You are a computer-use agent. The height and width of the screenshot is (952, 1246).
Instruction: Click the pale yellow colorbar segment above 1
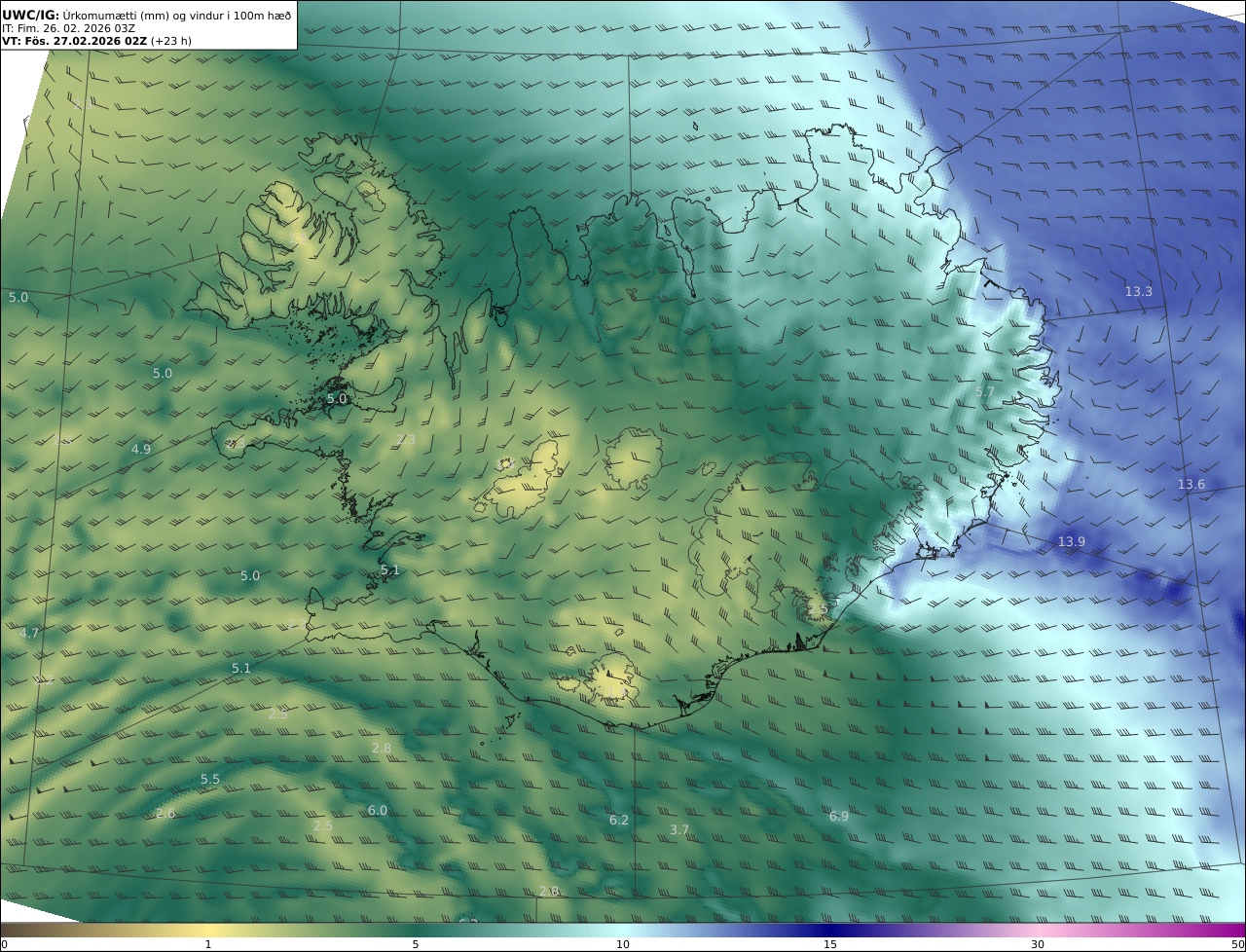pos(208,931)
